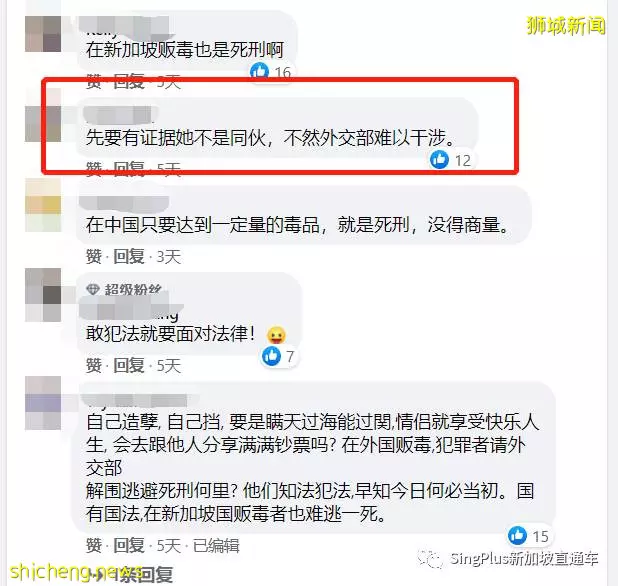Like the 在中国只要达到一定量 comment via 赞
Screen dimensions: 618x586
pyautogui.click(x=94, y=257)
